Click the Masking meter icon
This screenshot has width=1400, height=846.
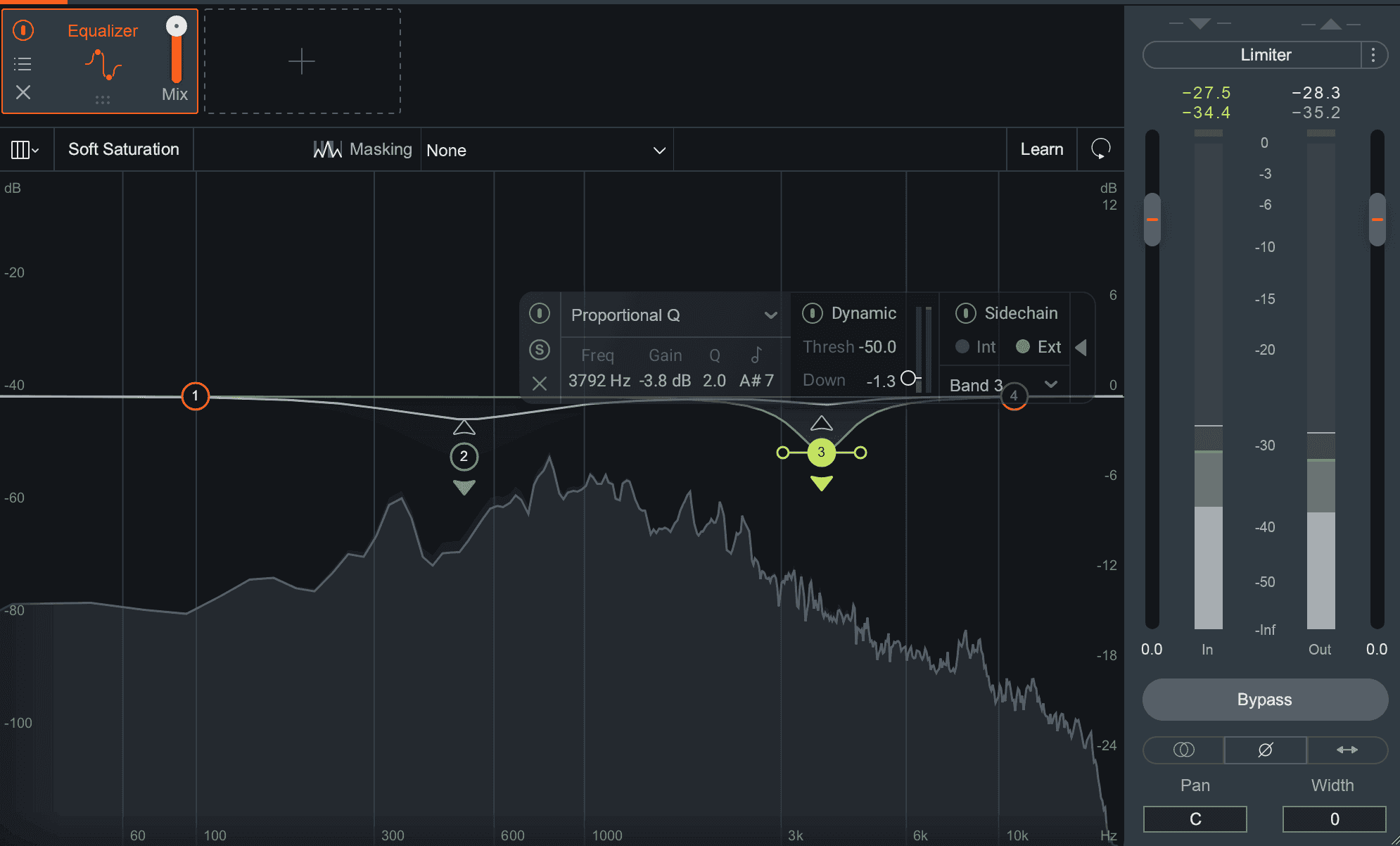pyautogui.click(x=328, y=149)
